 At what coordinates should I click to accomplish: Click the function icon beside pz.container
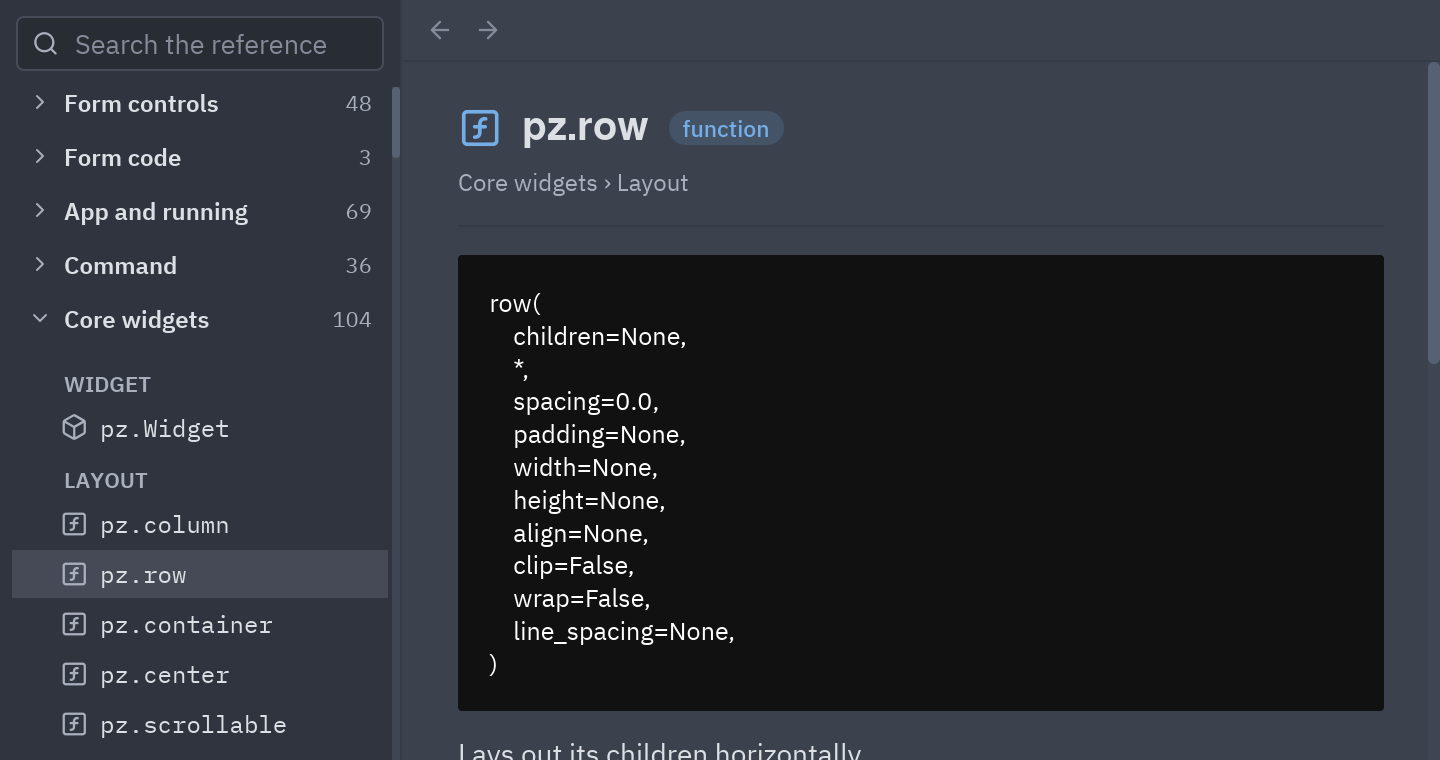pyautogui.click(x=74, y=624)
